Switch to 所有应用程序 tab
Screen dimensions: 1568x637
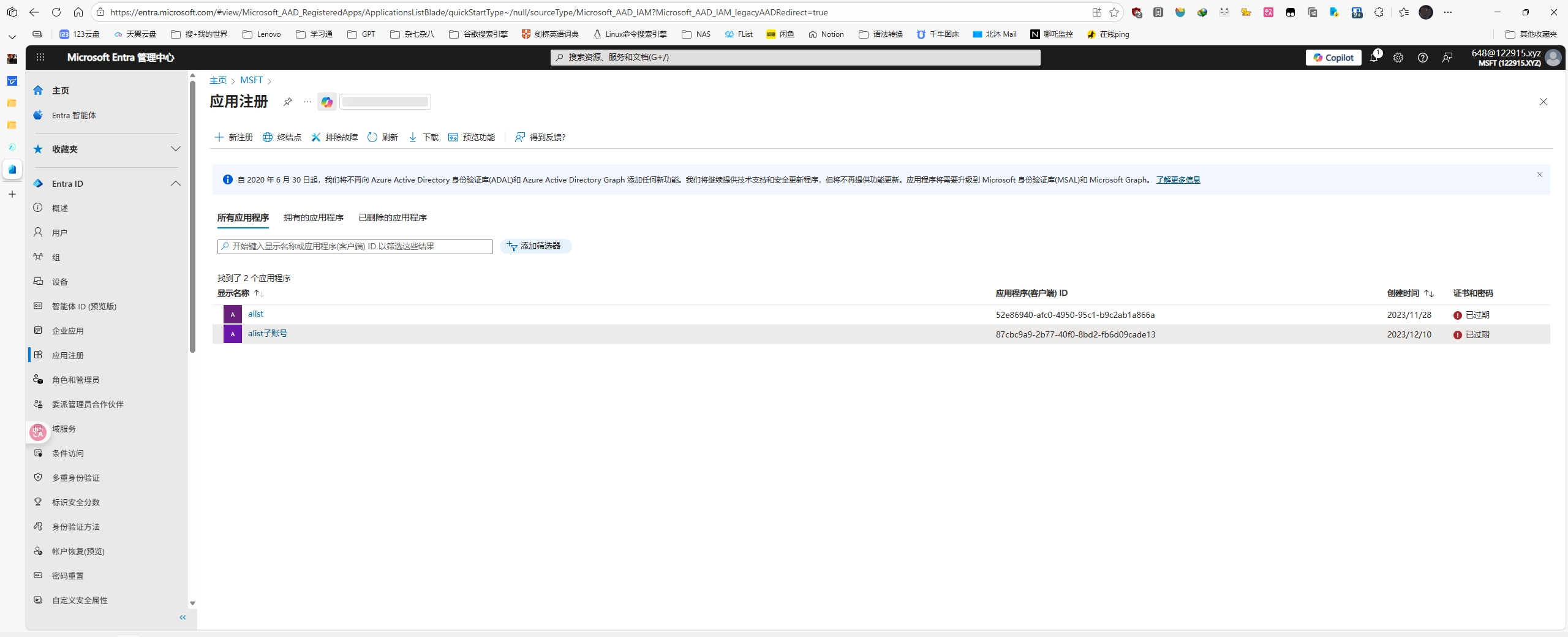tap(243, 217)
